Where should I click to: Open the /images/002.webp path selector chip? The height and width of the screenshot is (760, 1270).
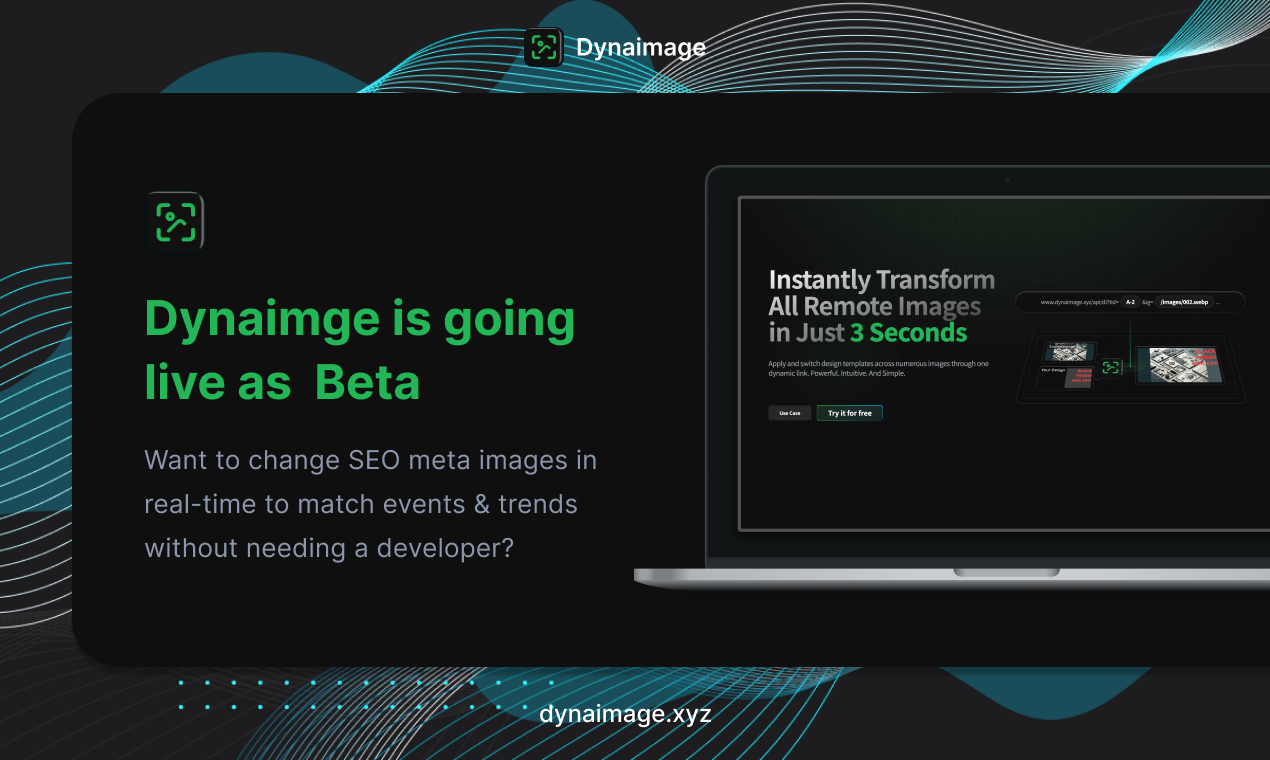(x=1184, y=302)
